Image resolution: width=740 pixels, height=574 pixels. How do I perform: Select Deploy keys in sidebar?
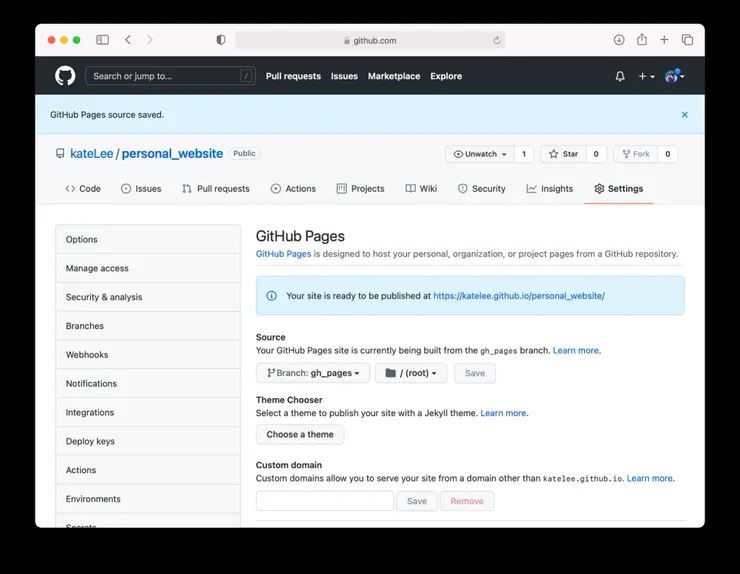point(148,441)
